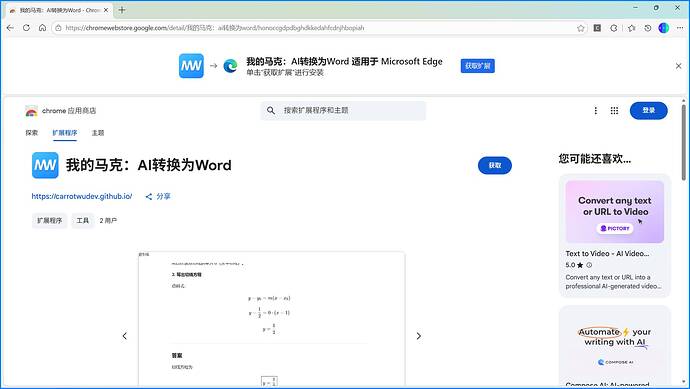The width and height of the screenshot is (690, 389).
Task: Reload the page with the refresh icon
Action: tap(26, 28)
